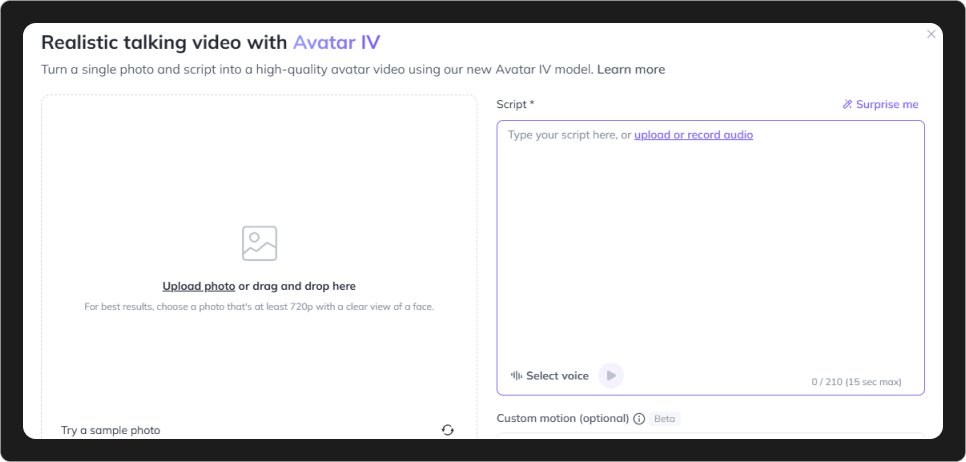Screen dimensions: 966x462
Task: Show Custom motion info tooltip
Action: 639,419
